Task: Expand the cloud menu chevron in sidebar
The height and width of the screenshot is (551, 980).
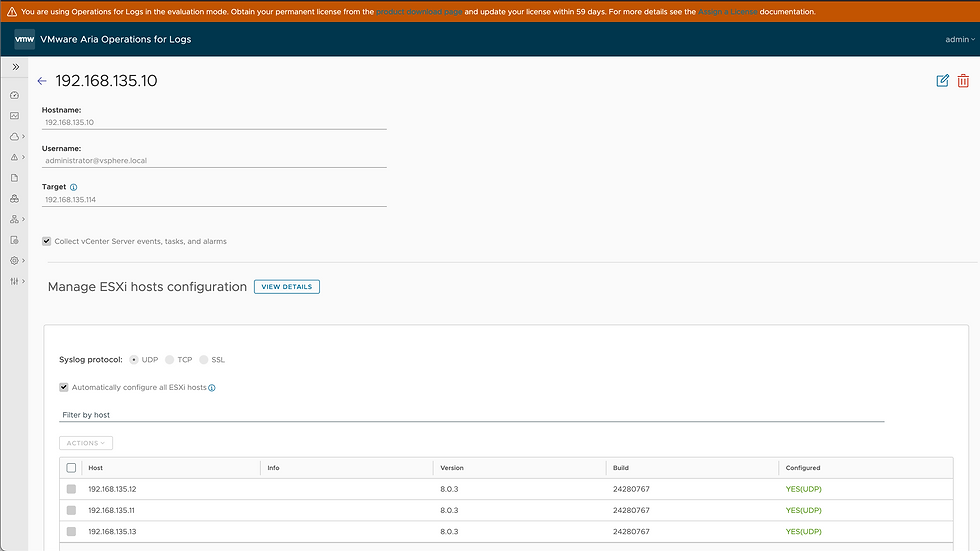Action: 24,136
